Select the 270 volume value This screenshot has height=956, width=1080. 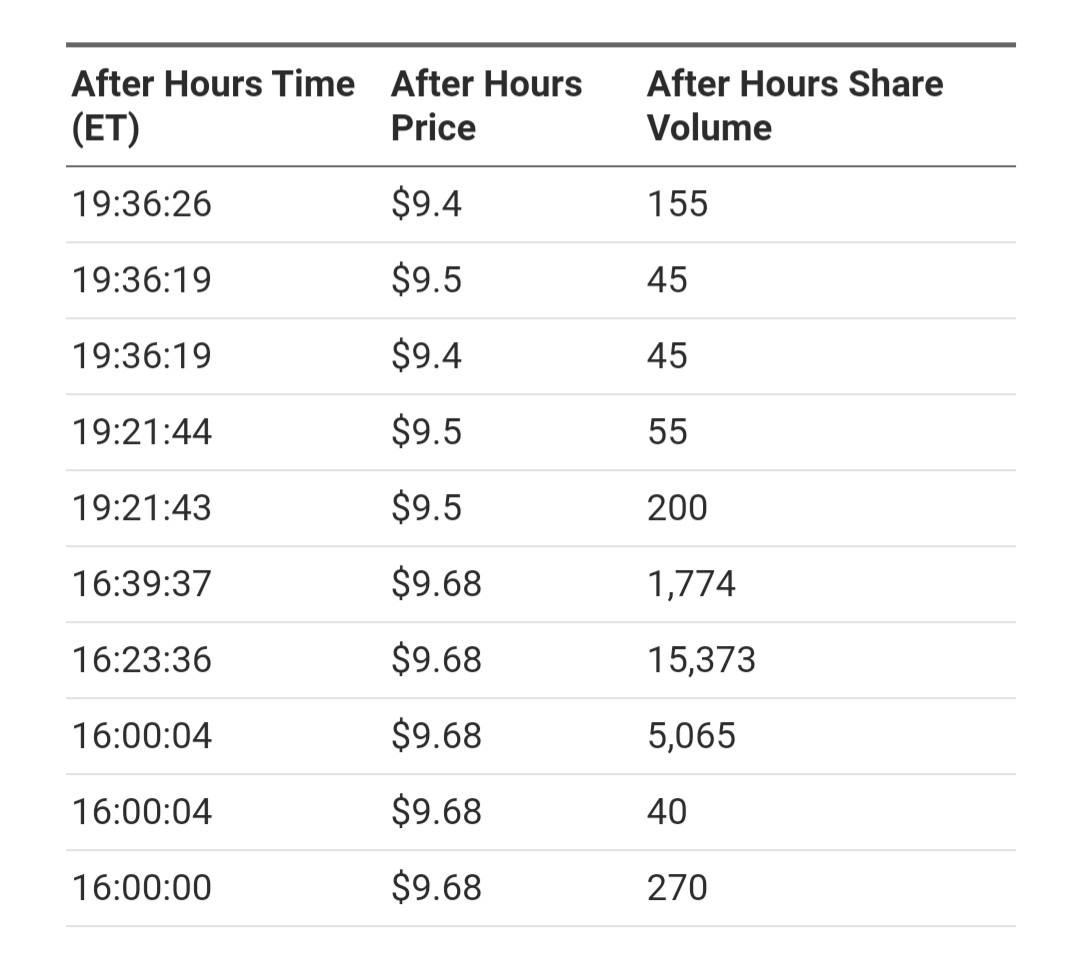[x=677, y=887]
